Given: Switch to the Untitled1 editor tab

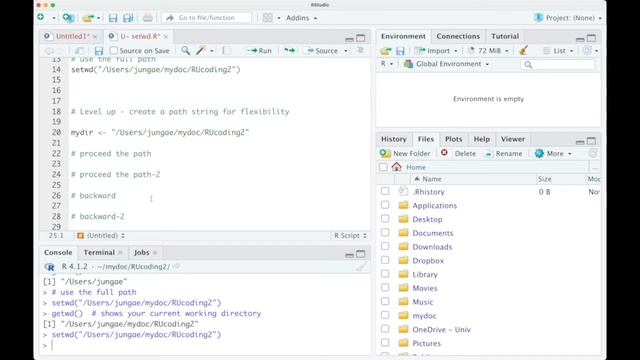Looking at the screenshot, I should [x=72, y=36].
